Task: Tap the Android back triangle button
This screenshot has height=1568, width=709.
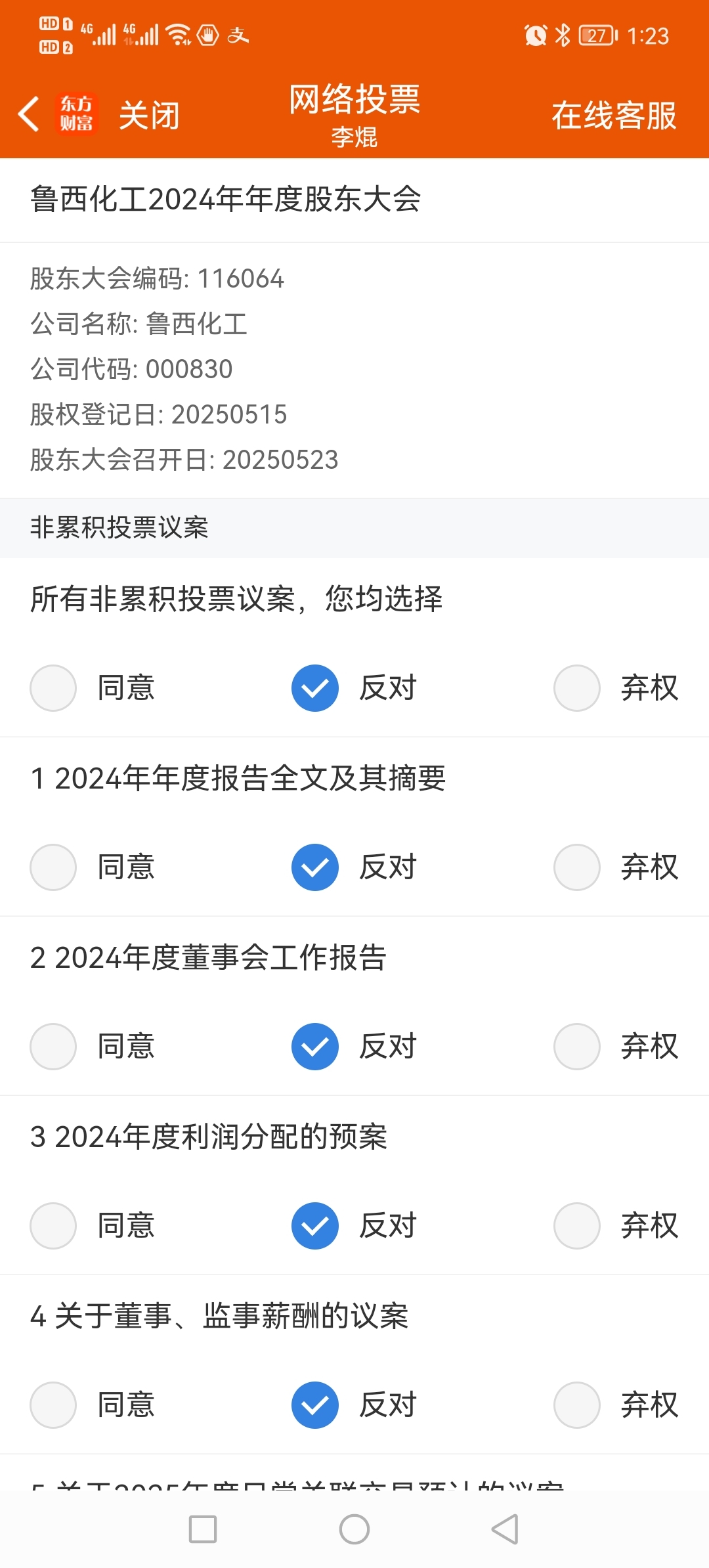Action: pos(505,1529)
